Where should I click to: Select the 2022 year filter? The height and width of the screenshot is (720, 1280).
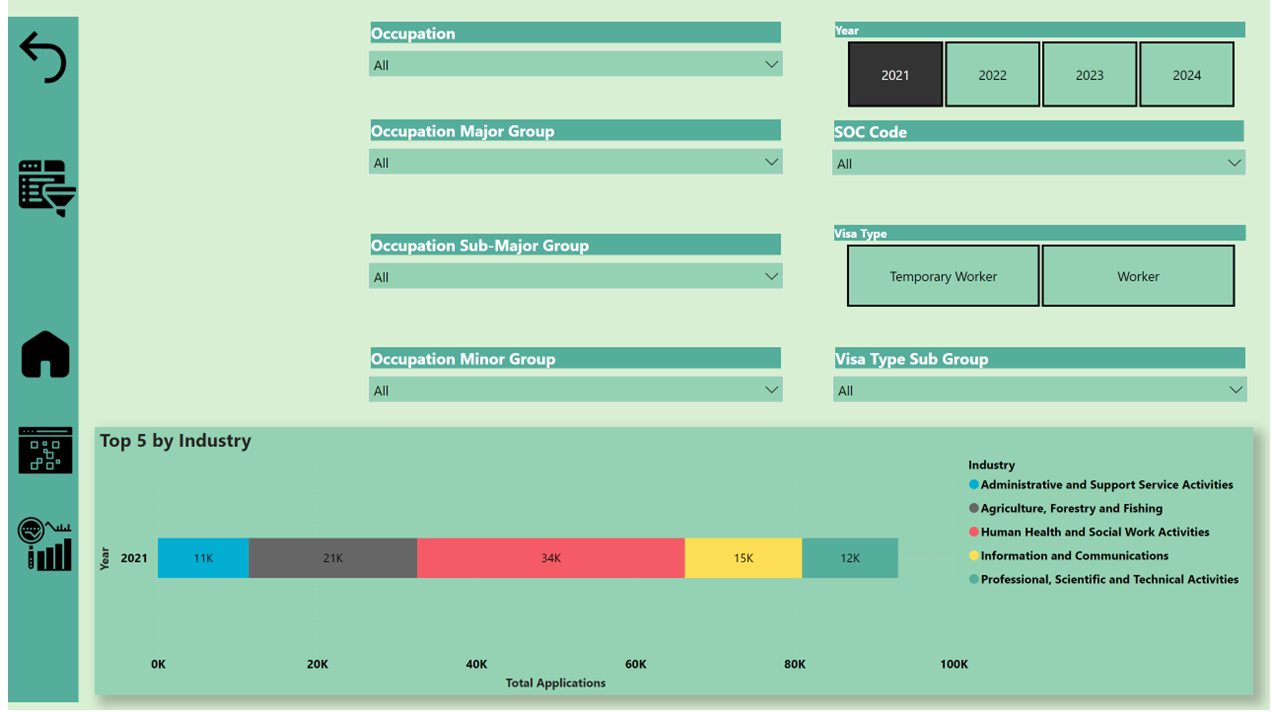point(992,74)
